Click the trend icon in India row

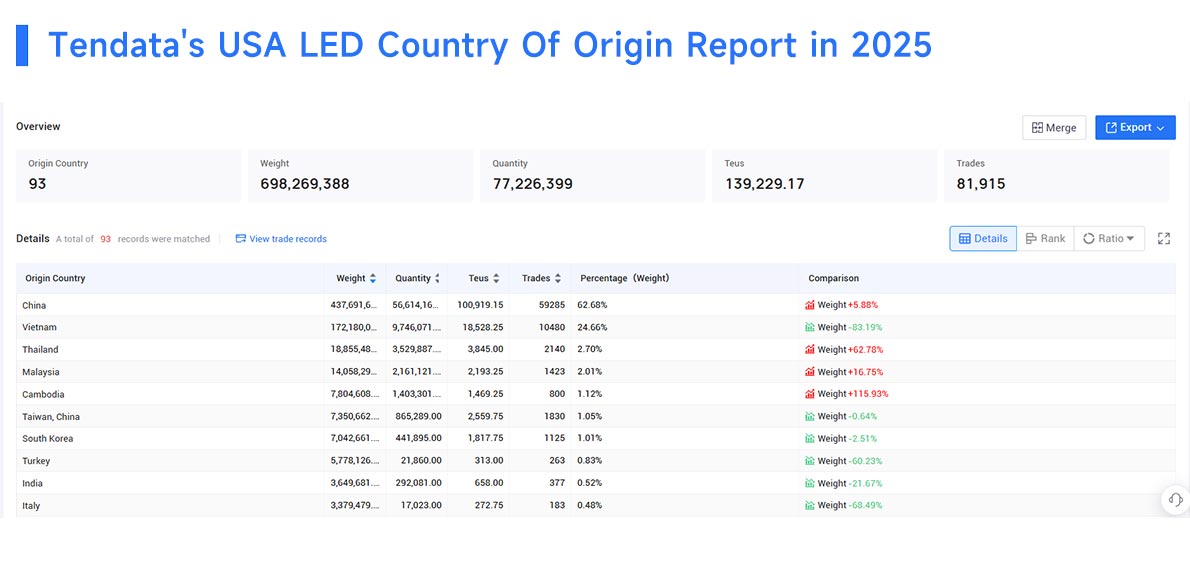pos(810,483)
